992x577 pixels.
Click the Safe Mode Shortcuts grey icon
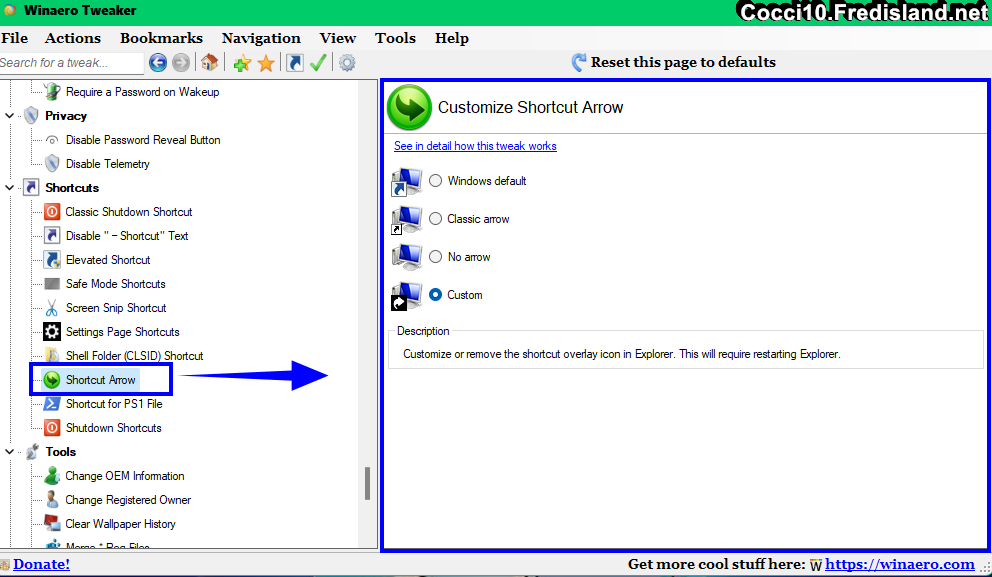click(x=52, y=284)
